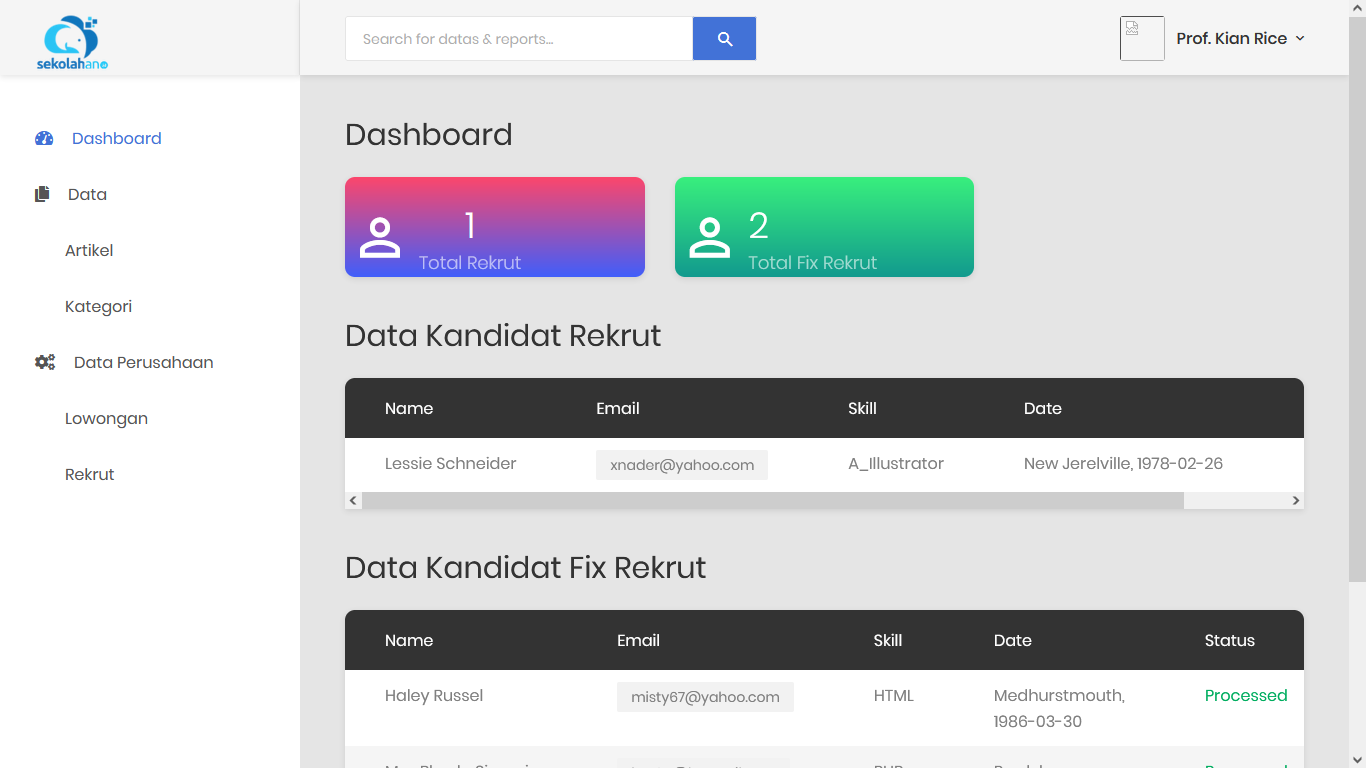Click the page scrollbar down arrow

pyautogui.click(x=1357, y=759)
